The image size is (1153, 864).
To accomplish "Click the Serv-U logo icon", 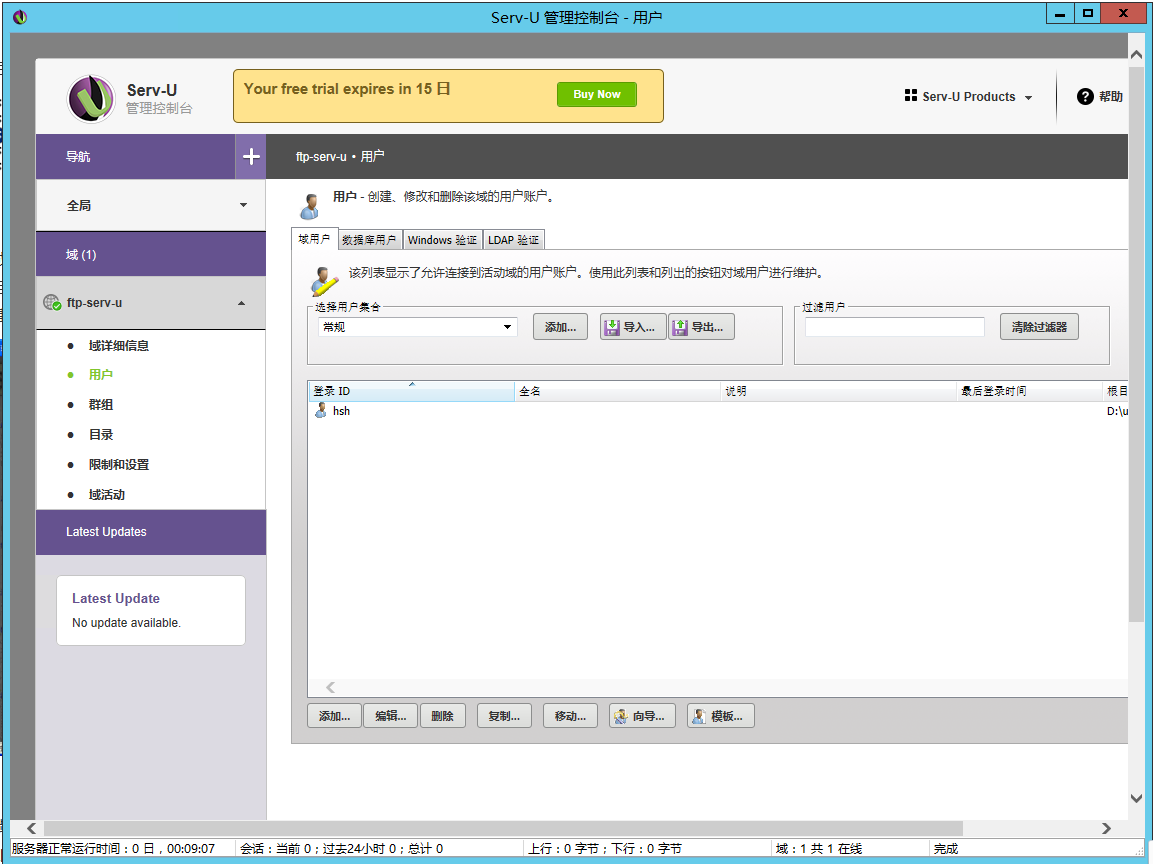I will pyautogui.click(x=90, y=99).
